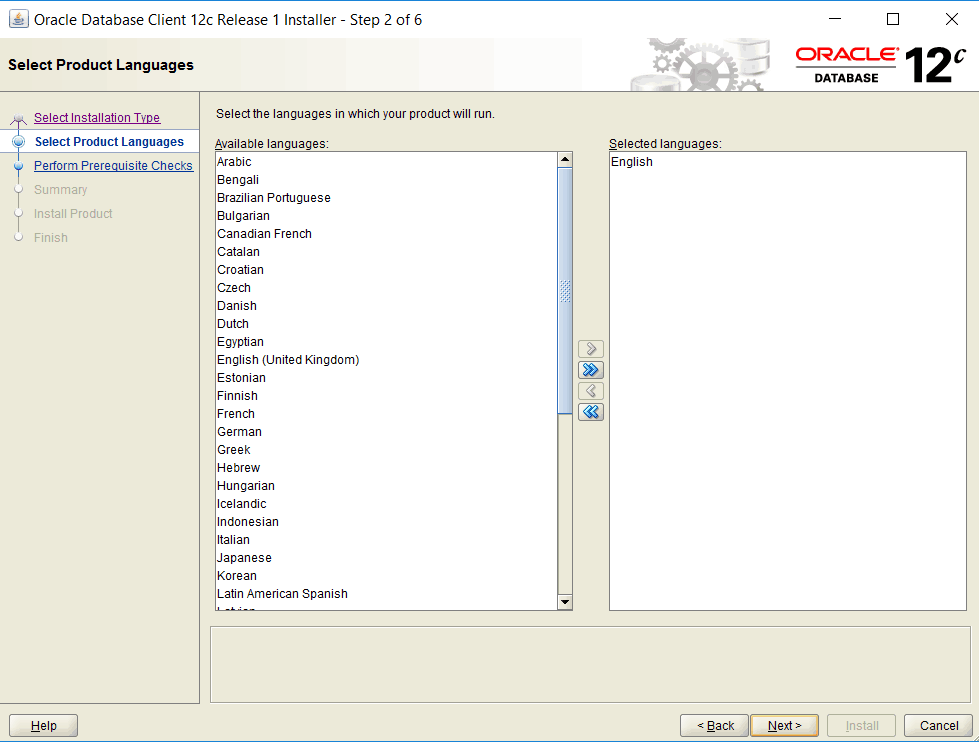Viewport: 979px width, 742px height.
Task: Click the Java installer icon in title bar
Action: coord(18,19)
